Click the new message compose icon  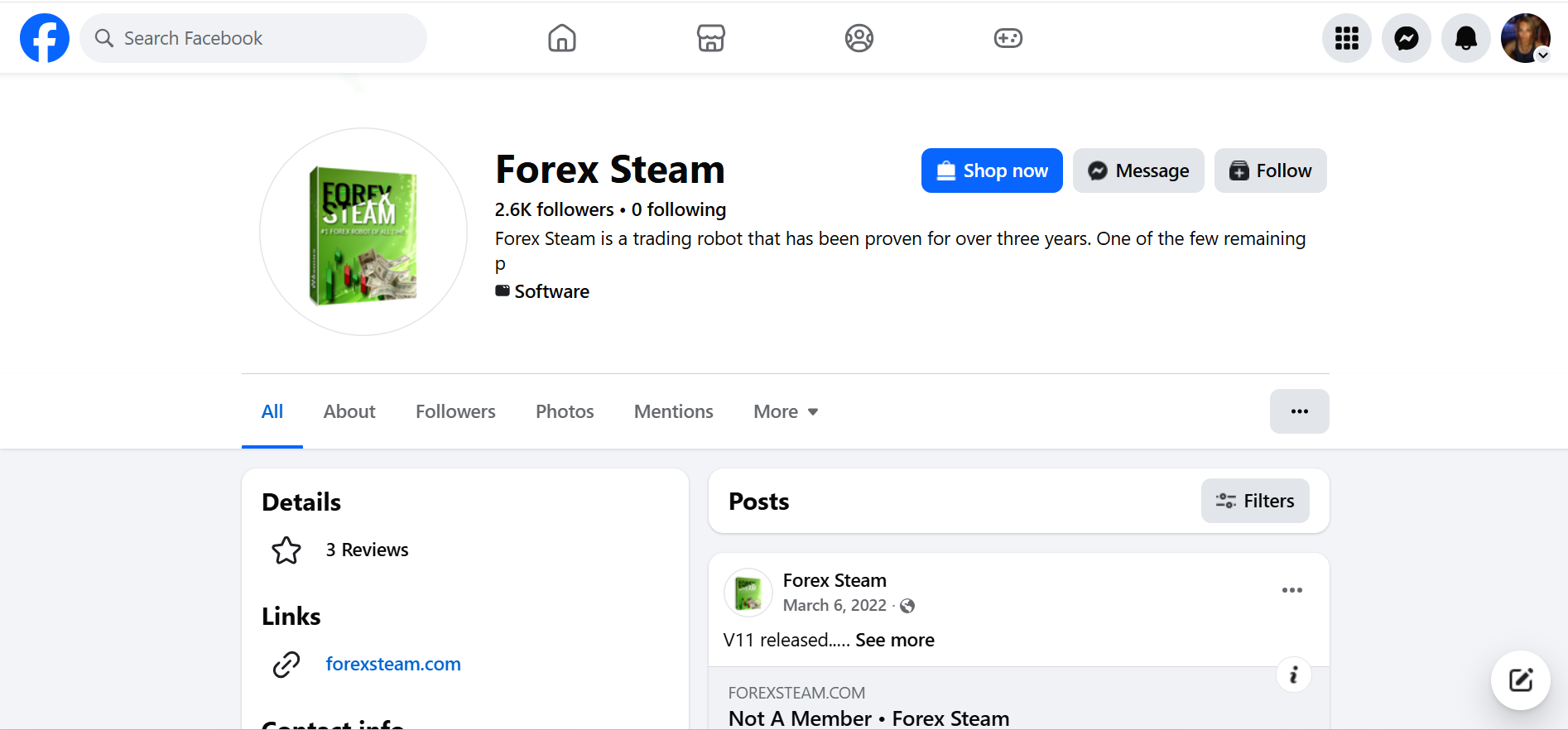click(1521, 680)
